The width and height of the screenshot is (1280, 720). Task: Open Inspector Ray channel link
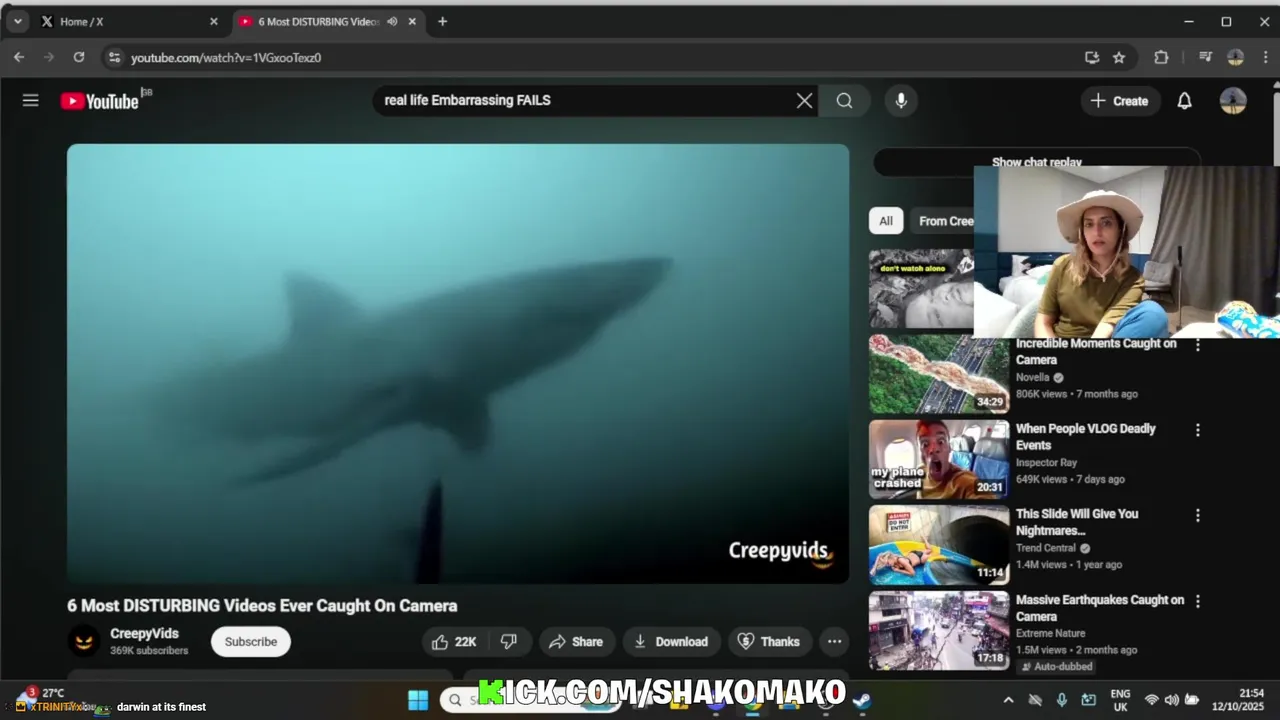pyautogui.click(x=1046, y=463)
